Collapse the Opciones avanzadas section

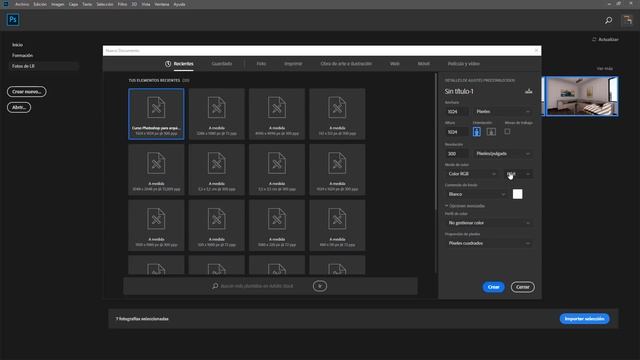pos(465,206)
